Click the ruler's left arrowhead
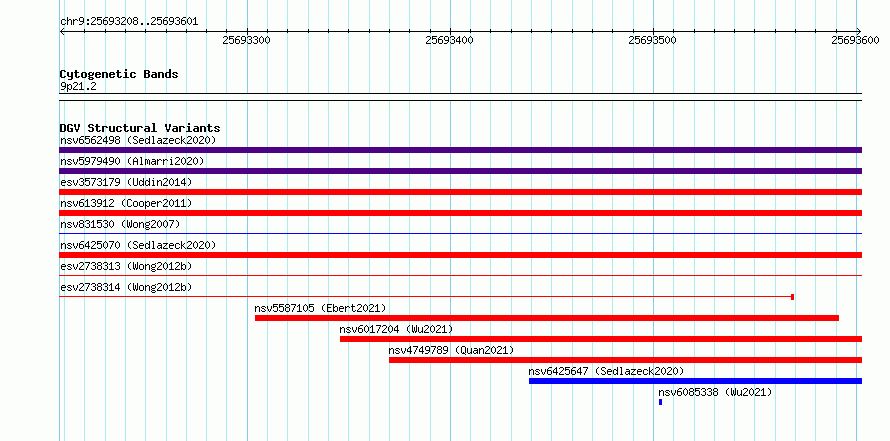890x441 pixels. click(62, 31)
